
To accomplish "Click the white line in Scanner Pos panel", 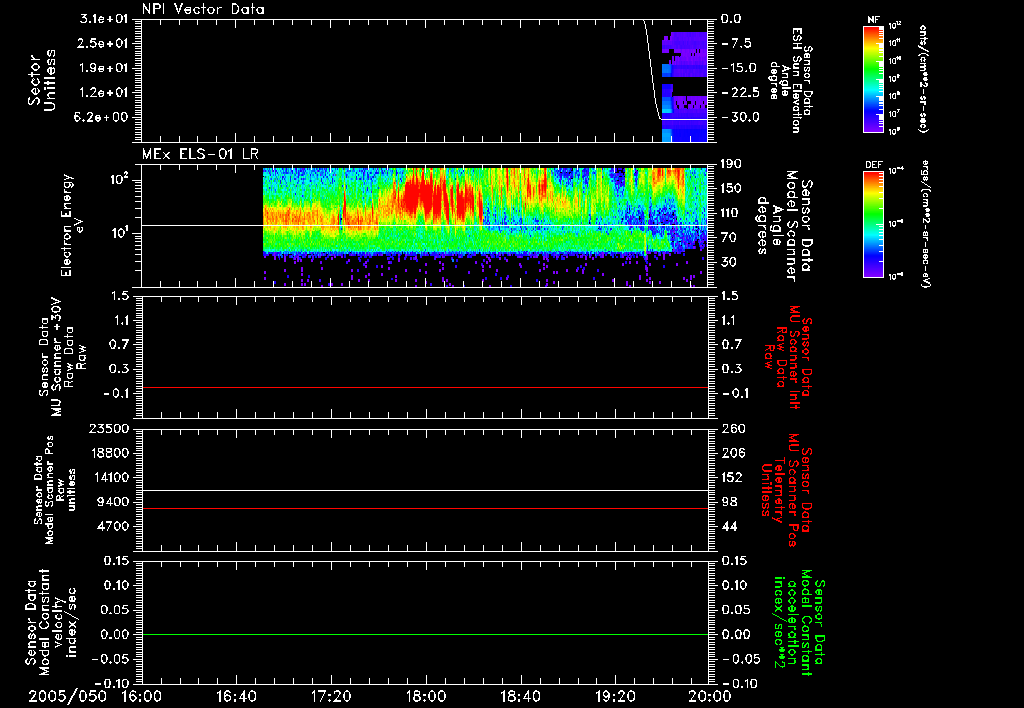I will (x=425, y=491).
